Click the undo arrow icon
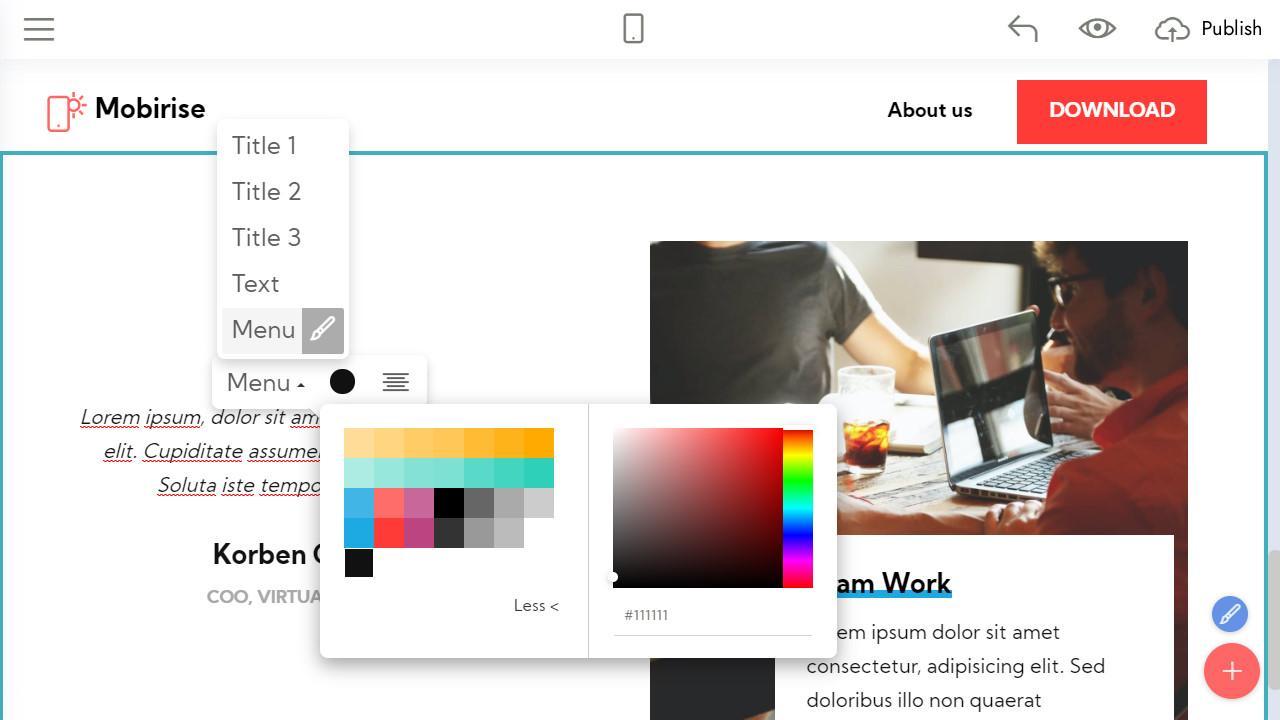The width and height of the screenshot is (1280, 720). pos(1023,29)
